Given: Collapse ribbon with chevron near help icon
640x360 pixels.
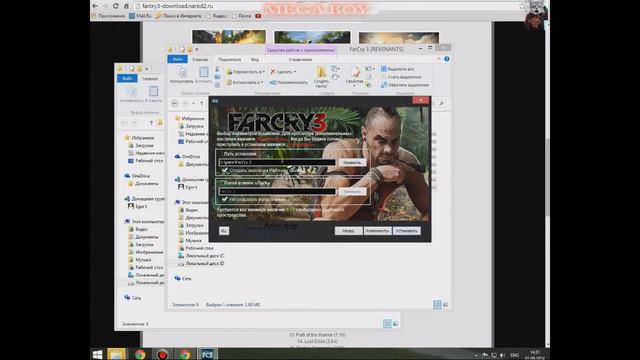Looking at the screenshot, I should [439, 59].
